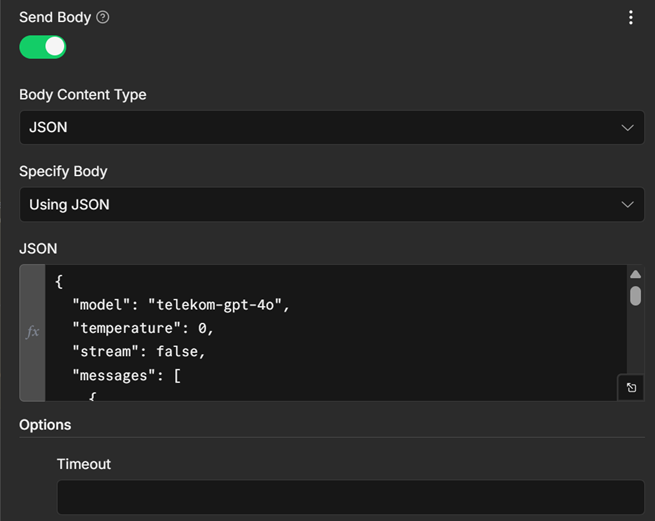Click the Send Body label text
This screenshot has width=655, height=521.
point(55,17)
